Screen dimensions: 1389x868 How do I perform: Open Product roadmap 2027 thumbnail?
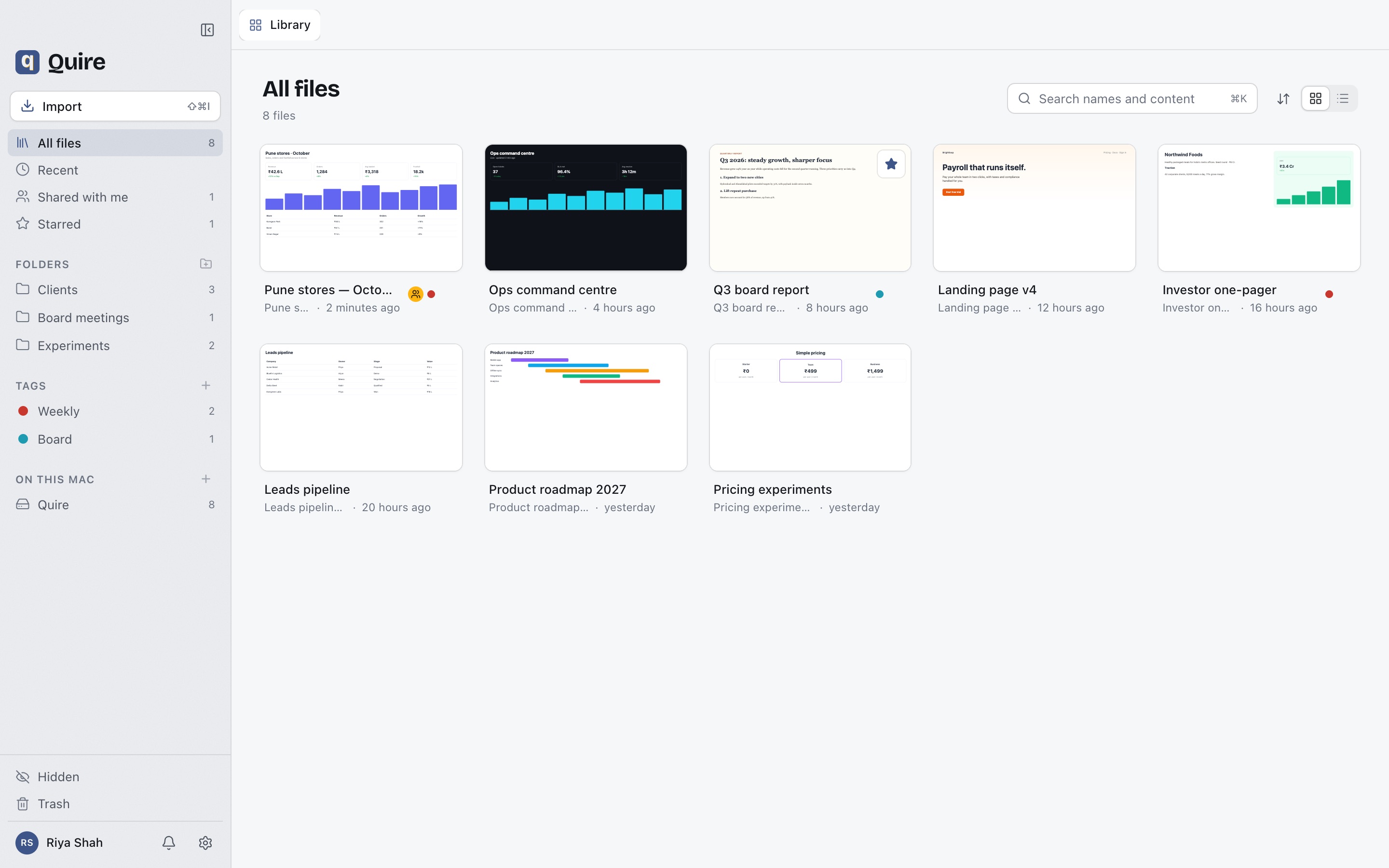click(586, 407)
